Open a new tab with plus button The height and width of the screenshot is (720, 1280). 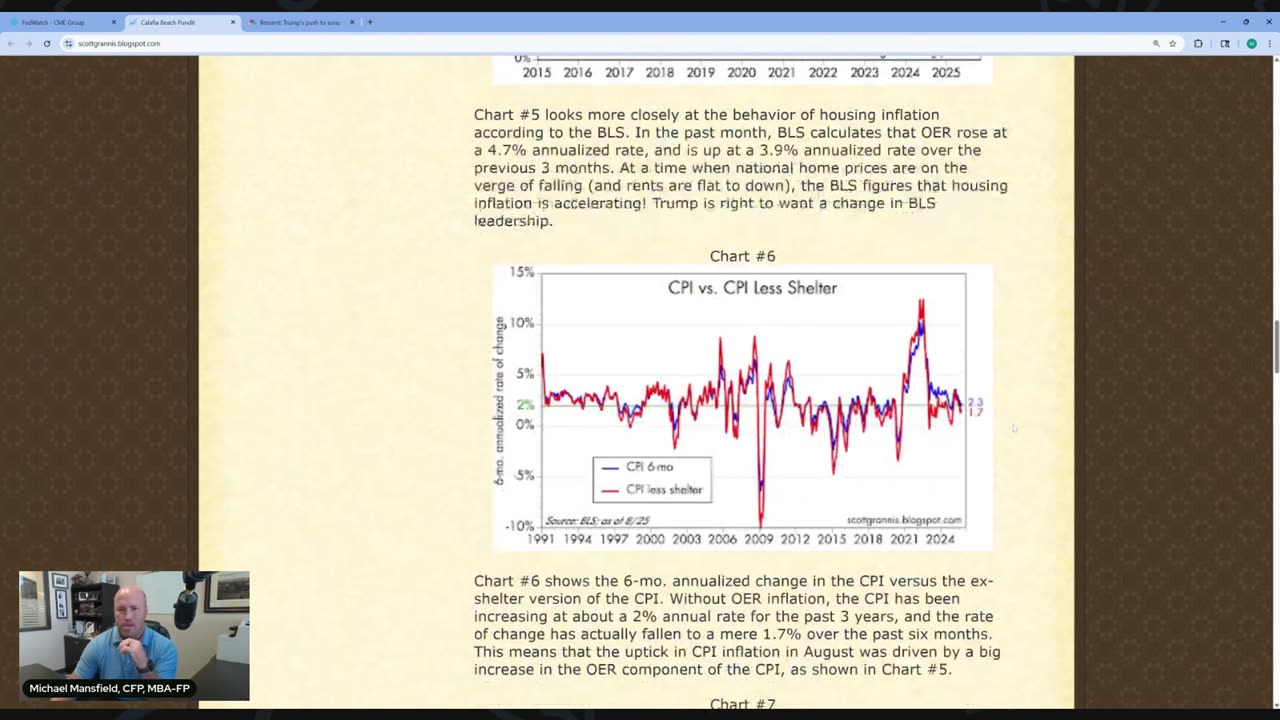370,22
